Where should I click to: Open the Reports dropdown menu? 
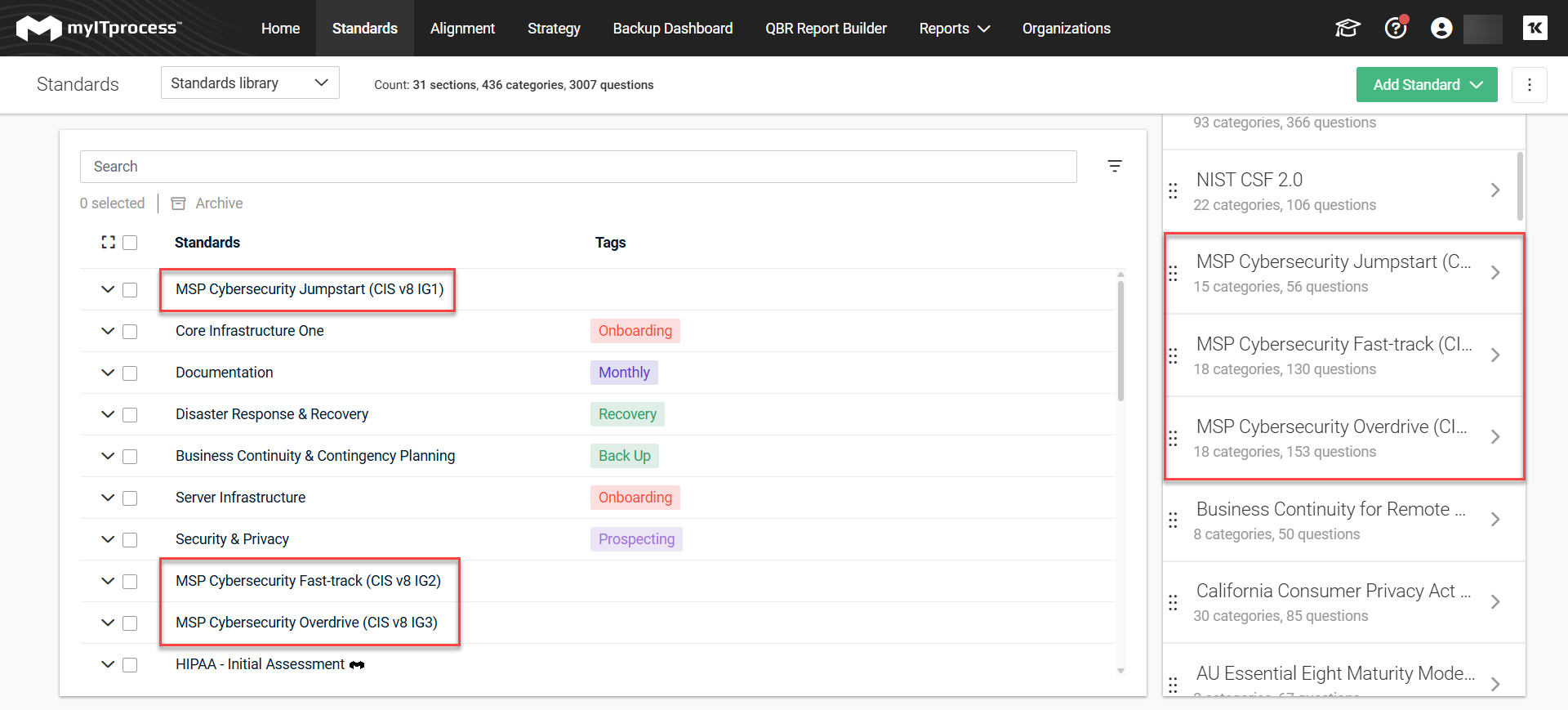coord(954,29)
